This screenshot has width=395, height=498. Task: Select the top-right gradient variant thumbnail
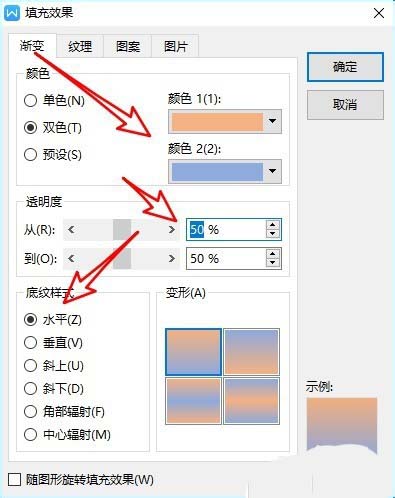(251, 352)
